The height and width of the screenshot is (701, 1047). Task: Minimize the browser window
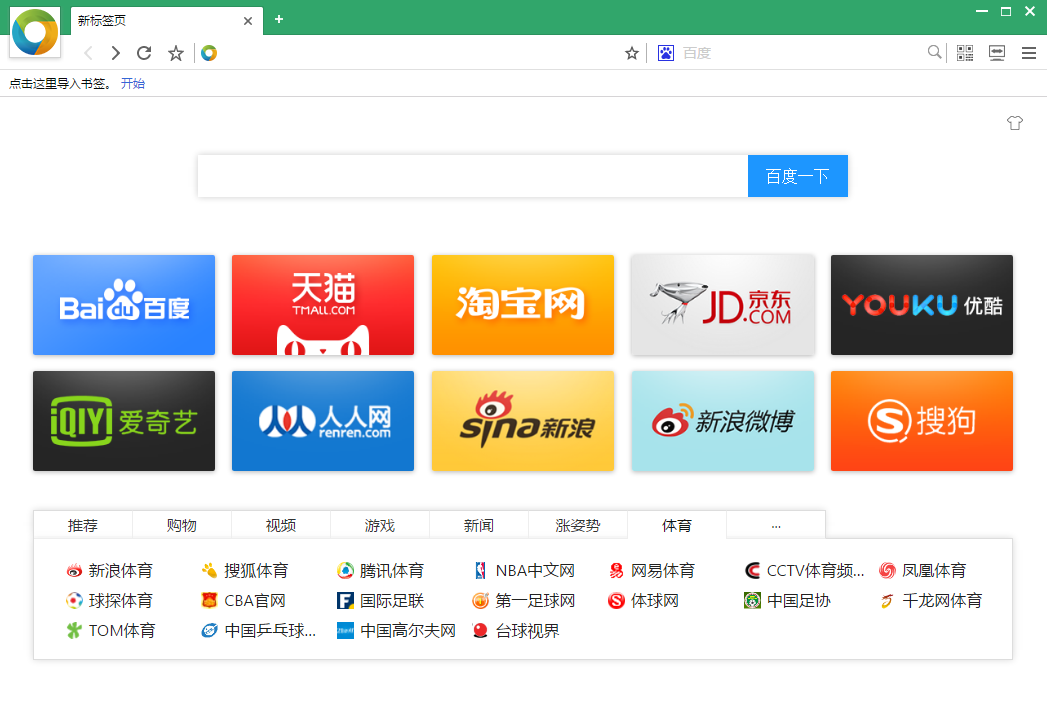[x=982, y=11]
